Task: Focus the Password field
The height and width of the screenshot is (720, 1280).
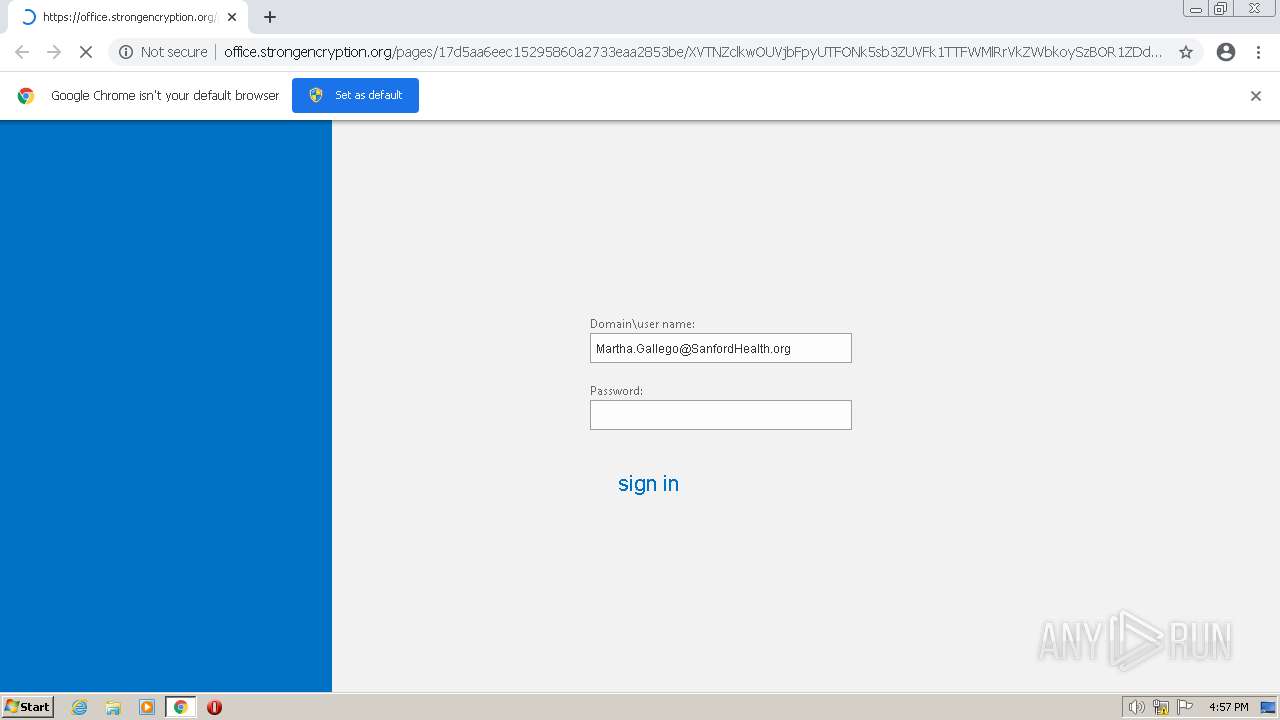Action: point(721,415)
